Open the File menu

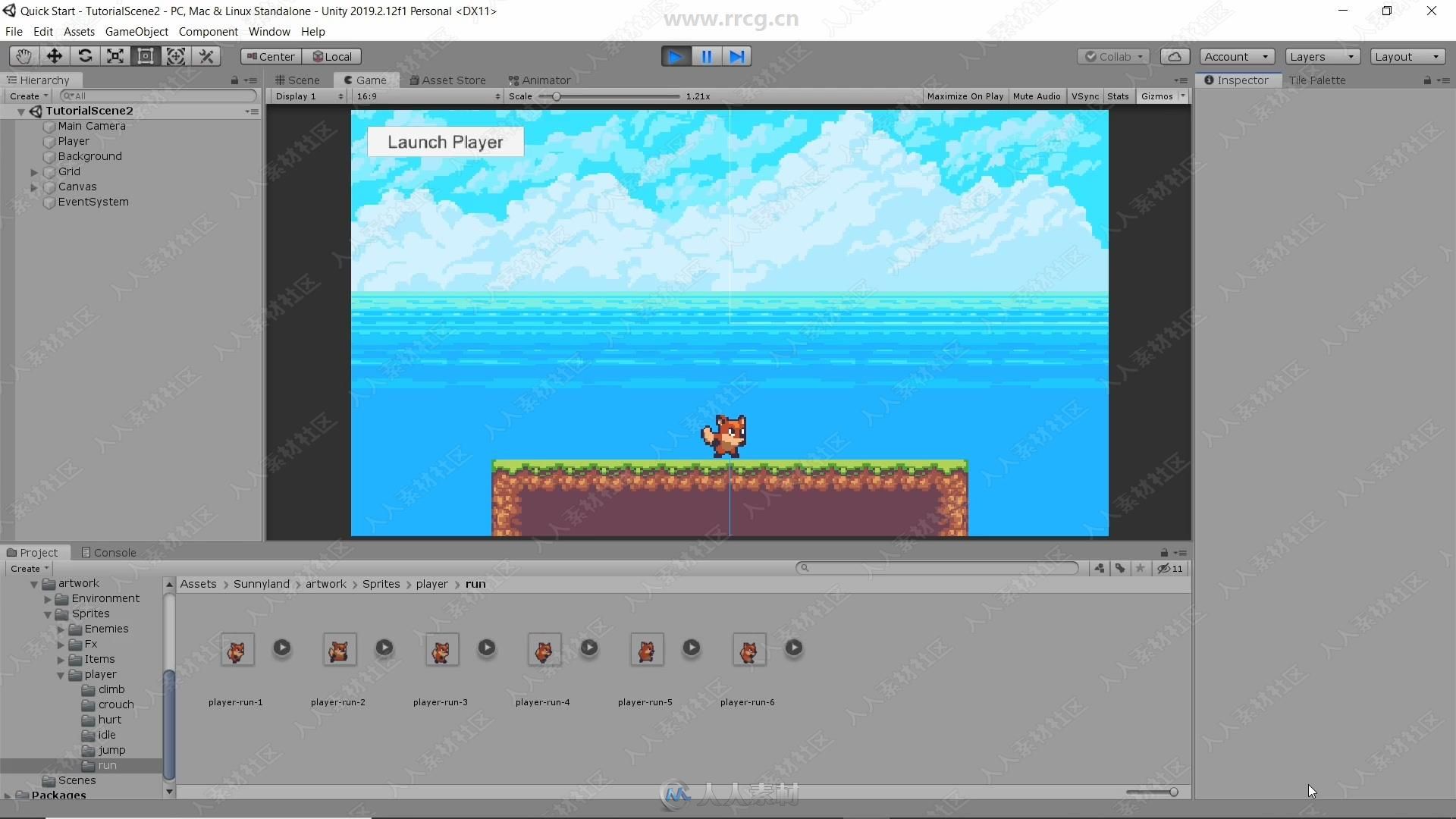(14, 32)
